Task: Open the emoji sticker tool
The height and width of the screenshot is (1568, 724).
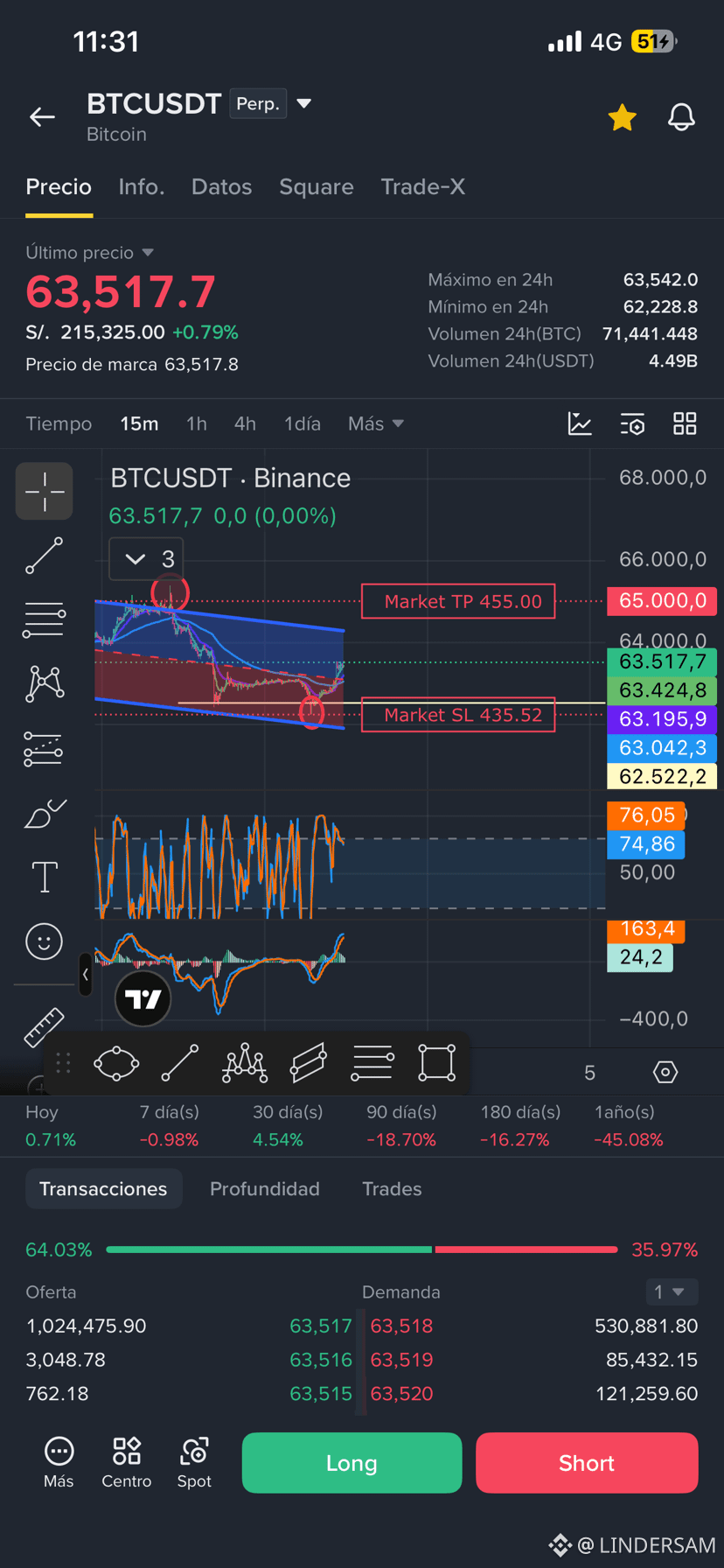Action: pyautogui.click(x=45, y=941)
